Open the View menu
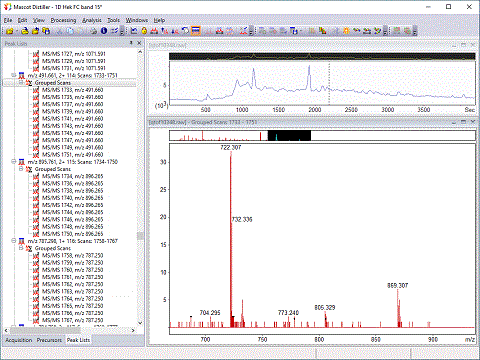Viewport: 480px width, 360px height. click(x=39, y=20)
